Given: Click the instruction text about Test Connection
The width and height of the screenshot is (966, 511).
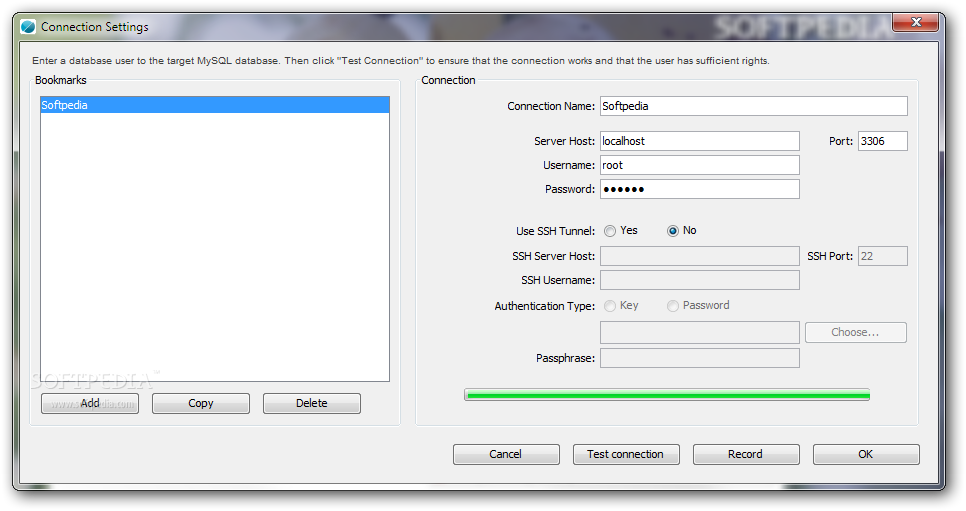Looking at the screenshot, I should click(400, 60).
